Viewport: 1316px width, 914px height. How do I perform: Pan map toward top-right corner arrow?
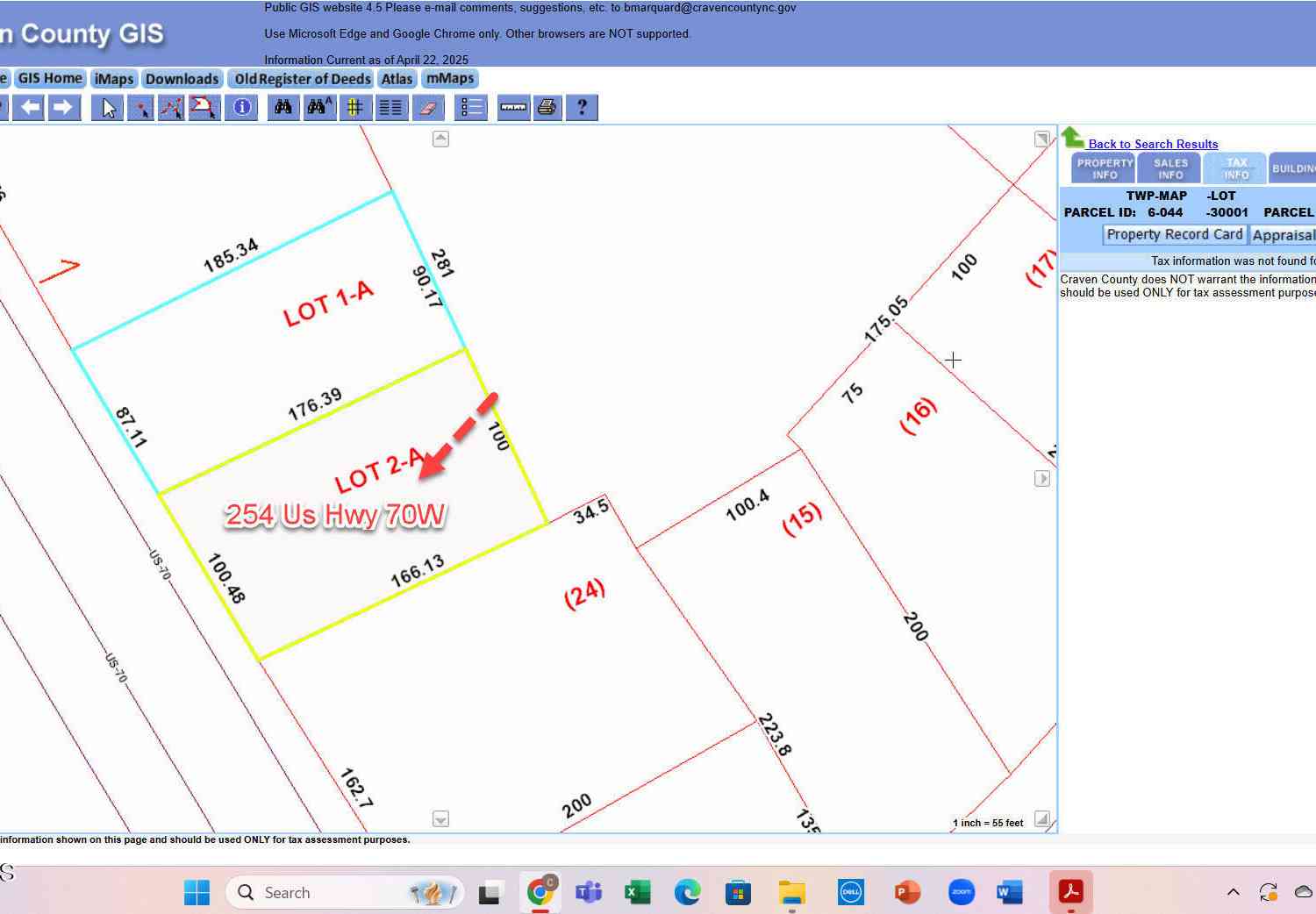coord(1041,139)
